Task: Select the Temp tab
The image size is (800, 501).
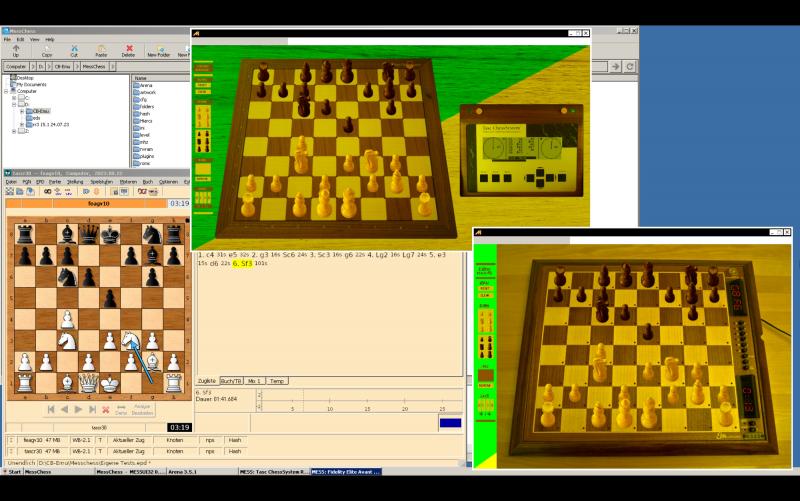Action: click(278, 381)
